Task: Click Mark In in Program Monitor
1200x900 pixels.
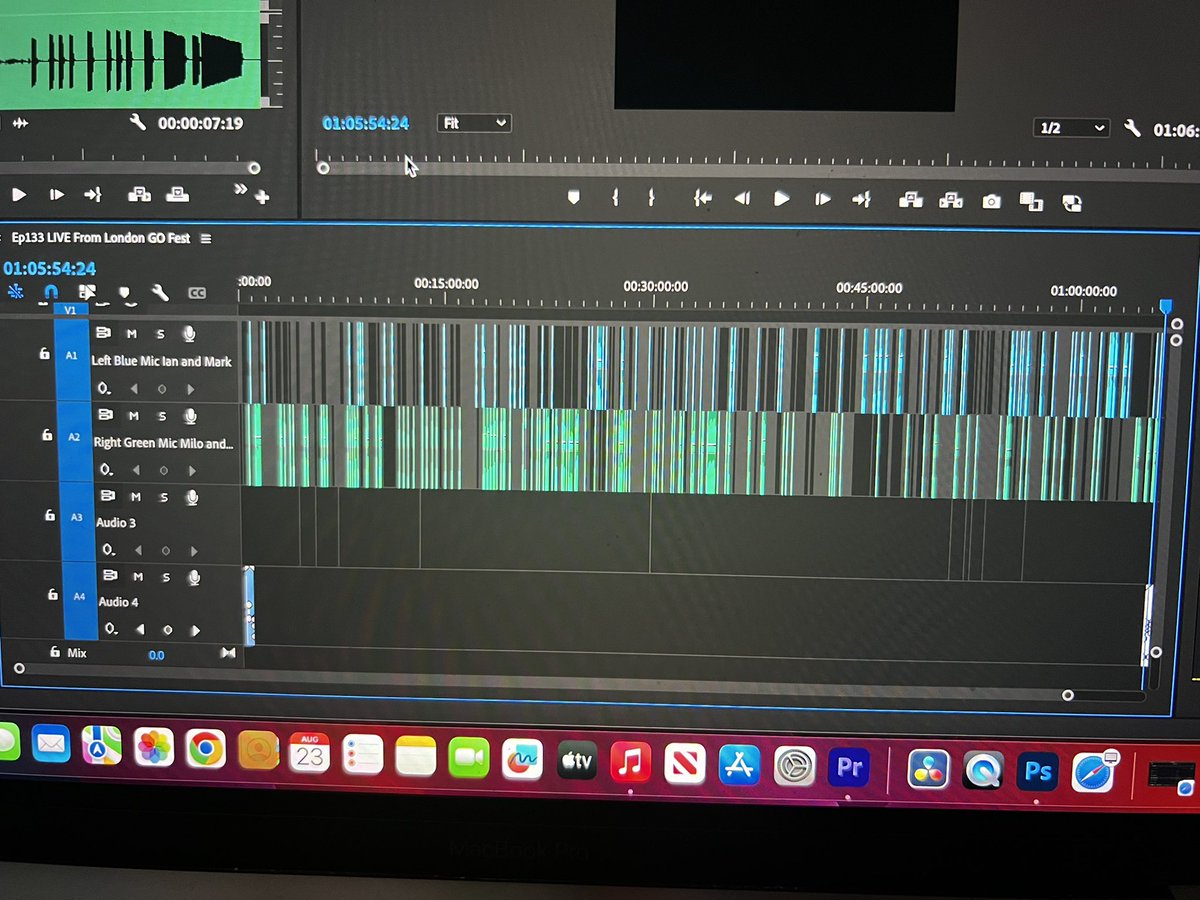Action: coord(615,198)
